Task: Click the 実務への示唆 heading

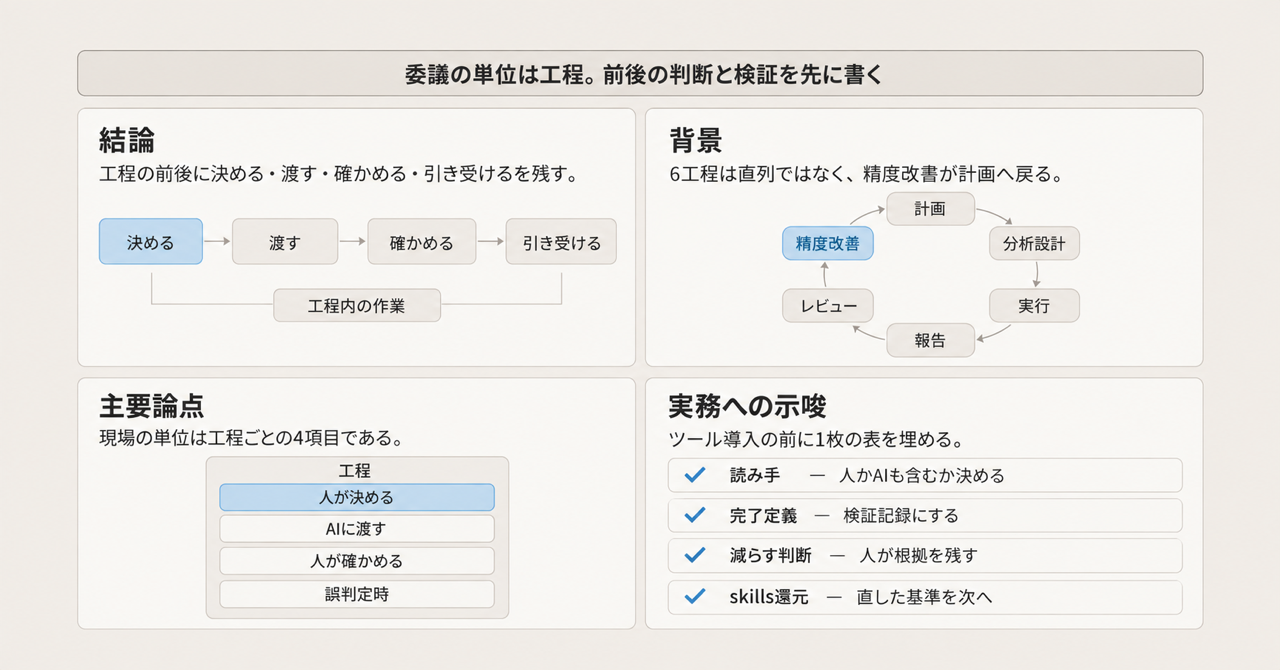Action: tap(747, 405)
